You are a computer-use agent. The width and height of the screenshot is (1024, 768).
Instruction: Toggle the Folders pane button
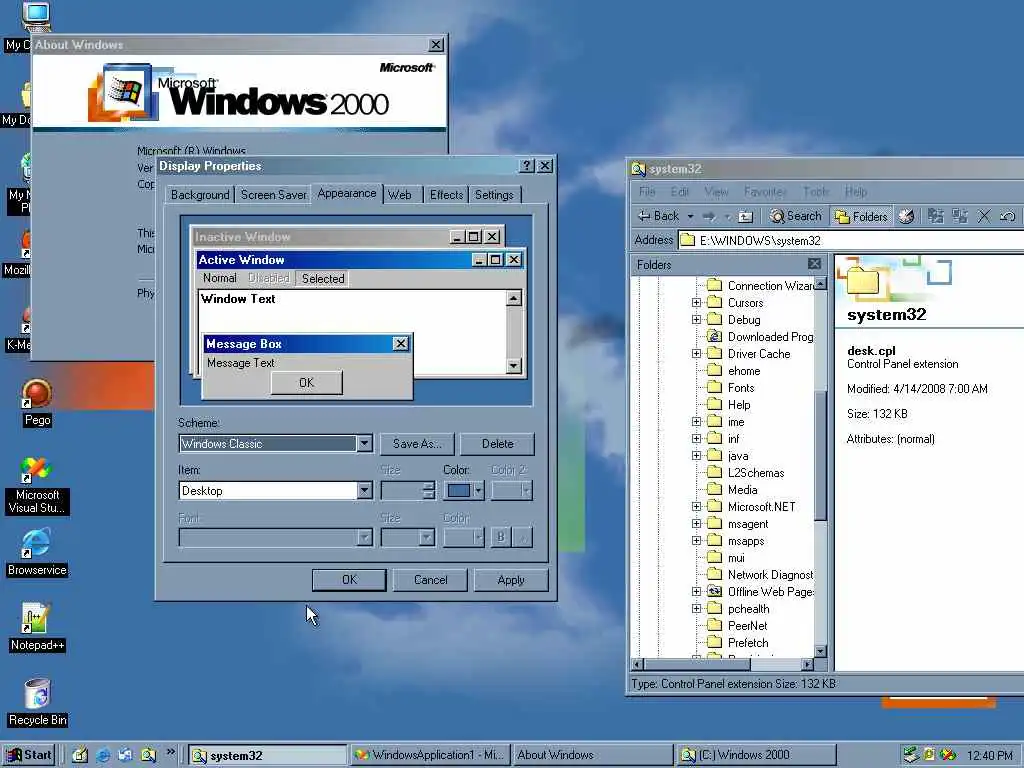point(861,216)
